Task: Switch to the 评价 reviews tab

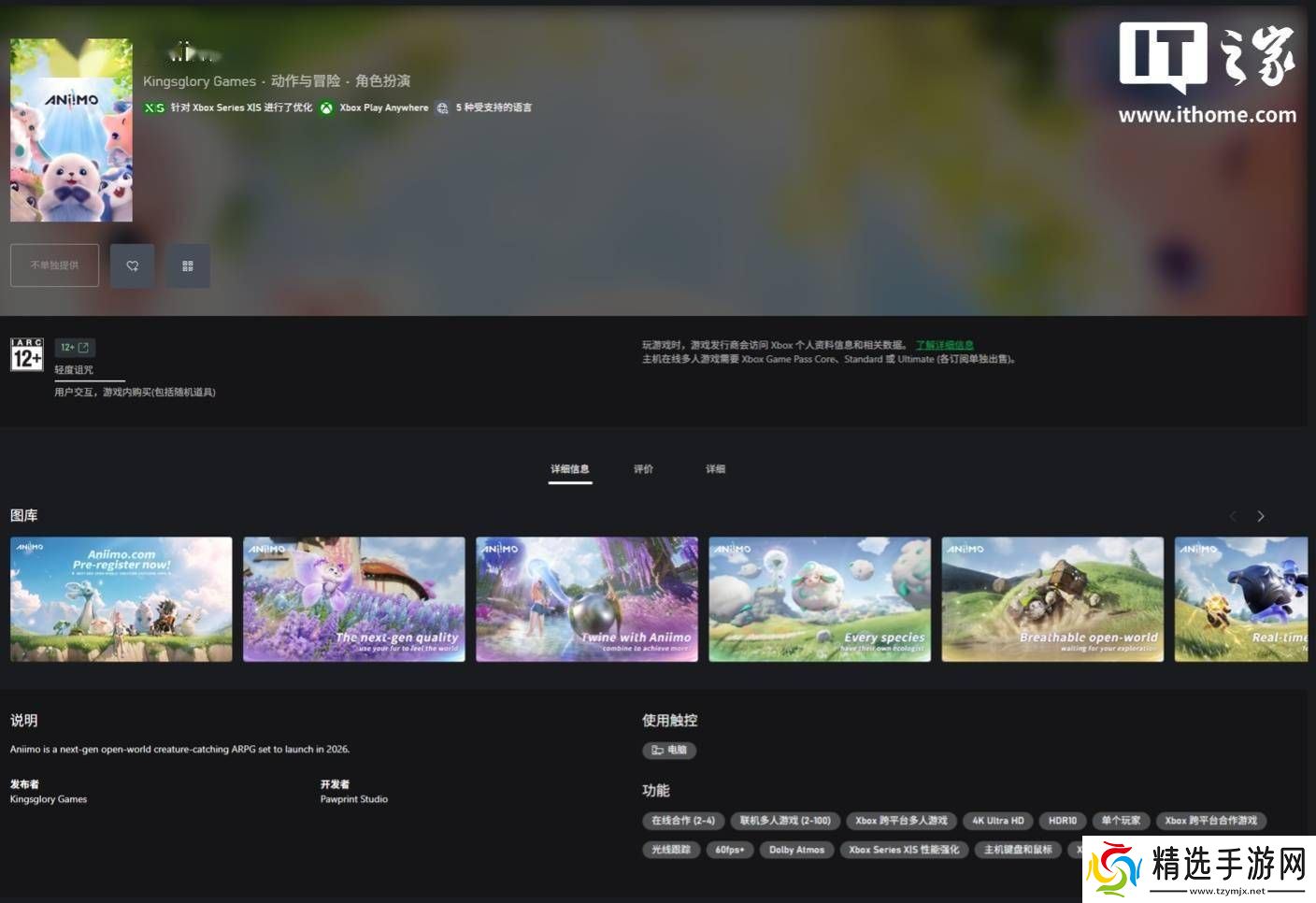Action: (x=643, y=469)
